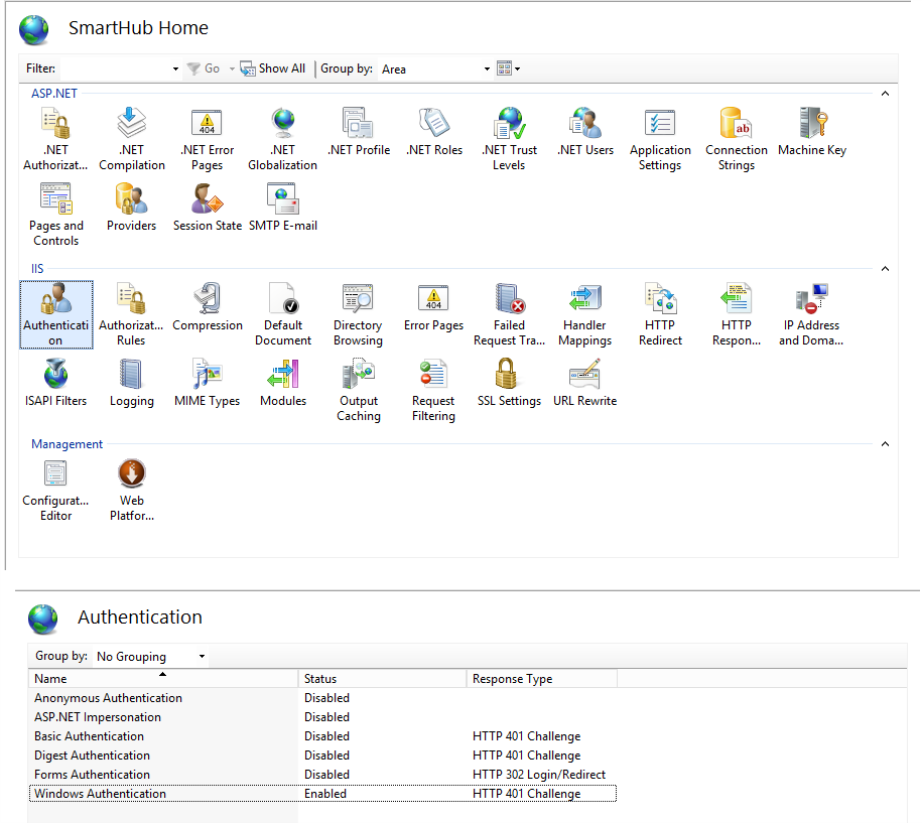Open Configuration Editor icon
This screenshot has height=823, width=922.
pyautogui.click(x=56, y=489)
